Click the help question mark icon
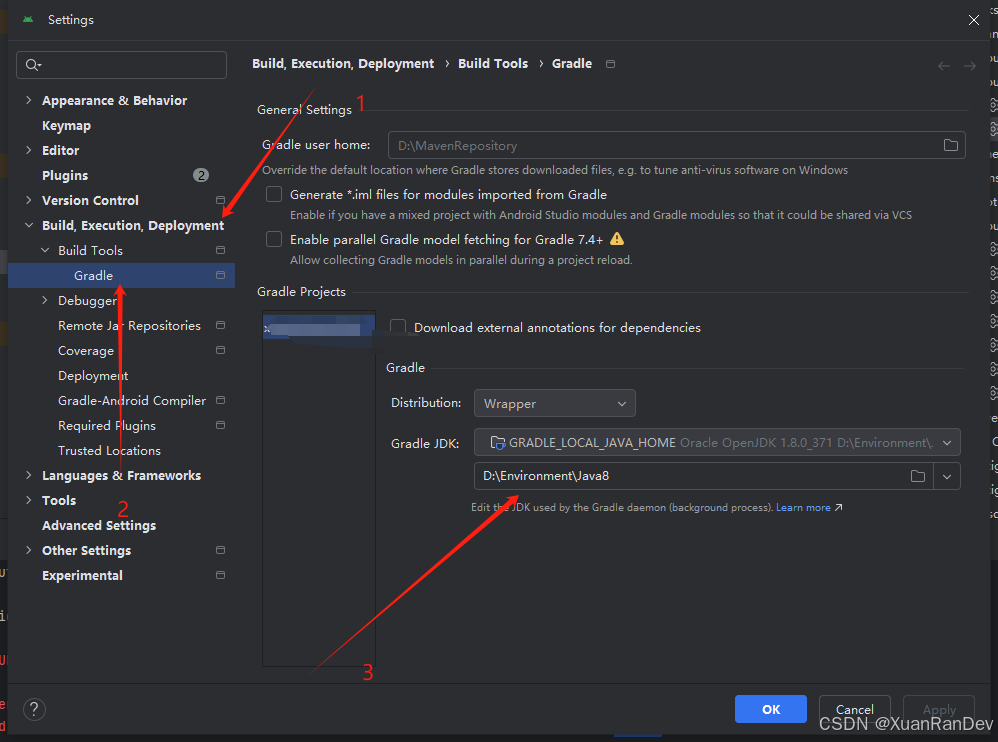The width and height of the screenshot is (998, 742). tap(34, 709)
